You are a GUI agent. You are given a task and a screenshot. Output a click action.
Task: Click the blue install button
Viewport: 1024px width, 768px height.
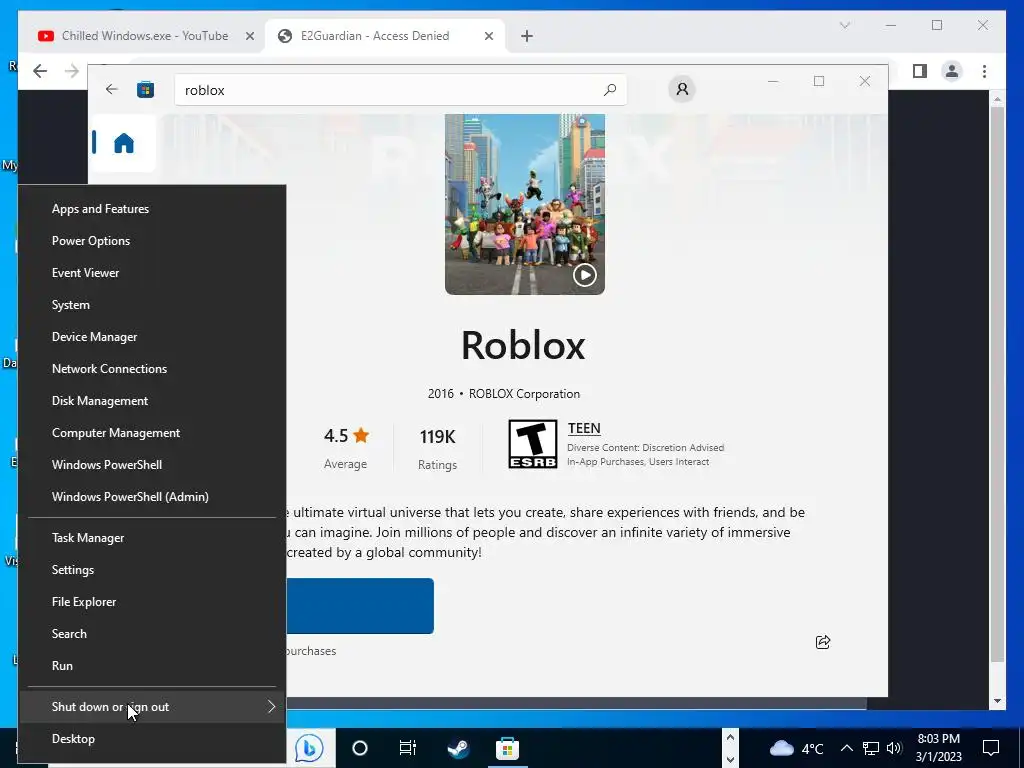coord(360,606)
